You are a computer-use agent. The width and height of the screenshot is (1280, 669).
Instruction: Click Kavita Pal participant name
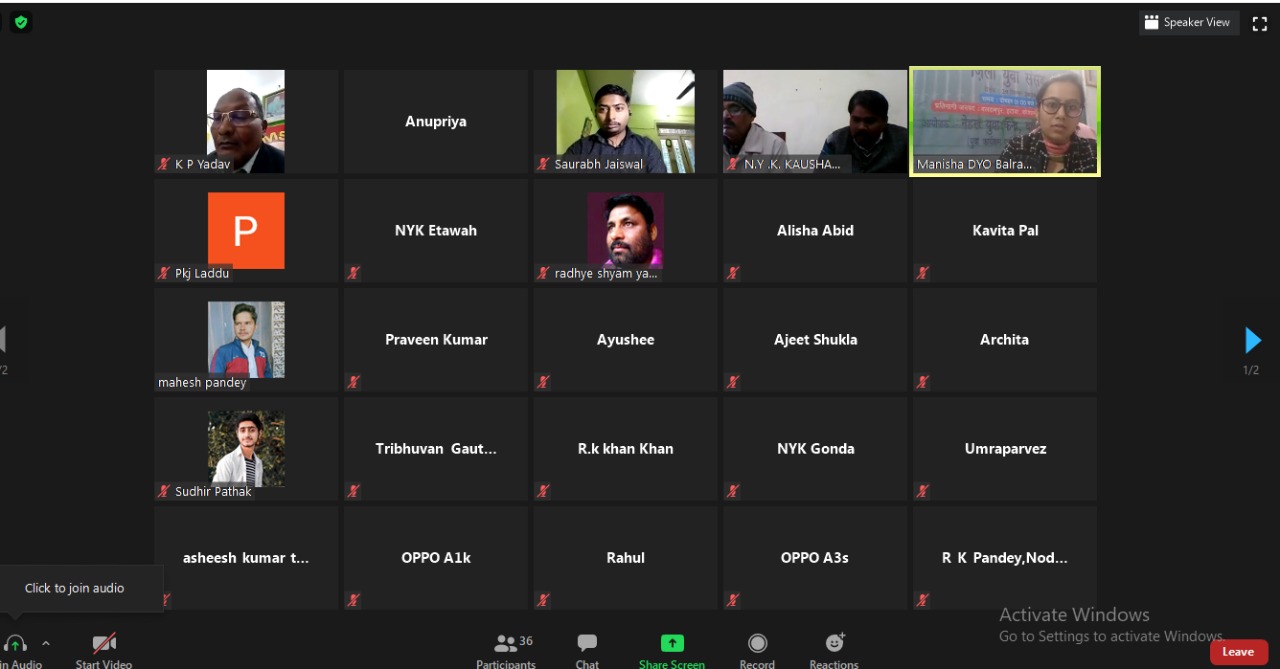(1005, 230)
